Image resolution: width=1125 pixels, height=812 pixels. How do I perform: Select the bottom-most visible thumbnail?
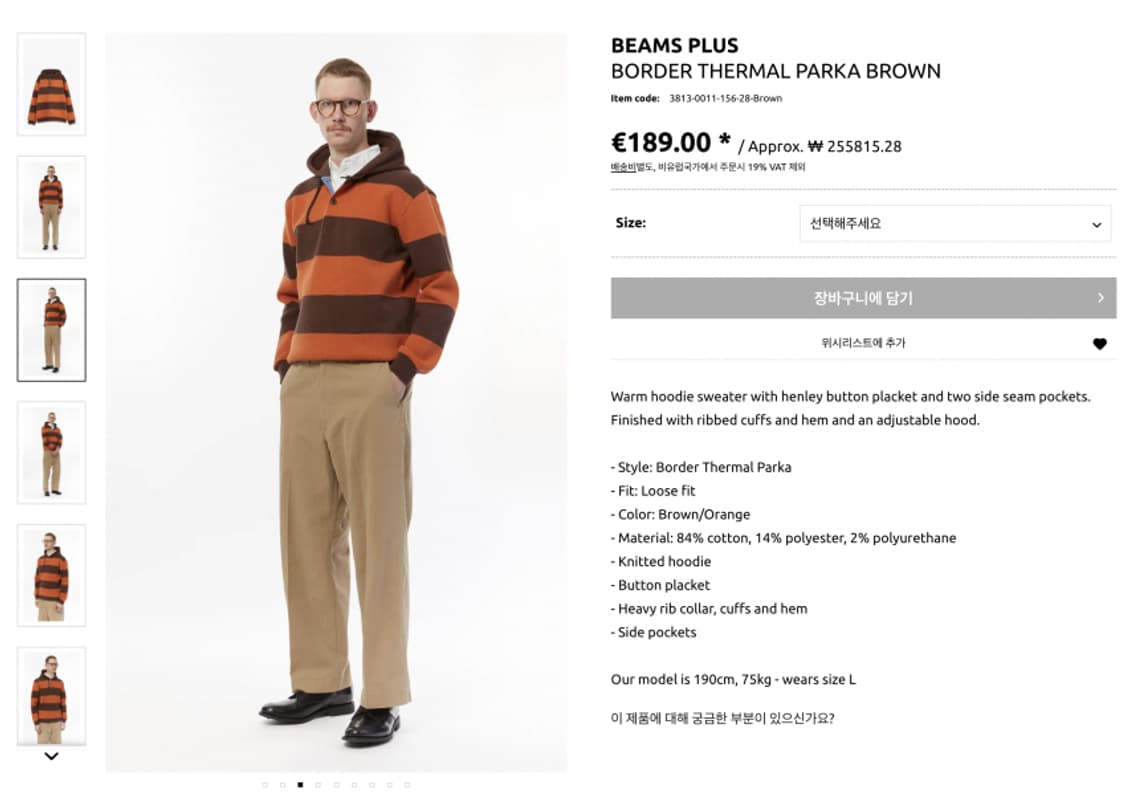click(x=50, y=695)
